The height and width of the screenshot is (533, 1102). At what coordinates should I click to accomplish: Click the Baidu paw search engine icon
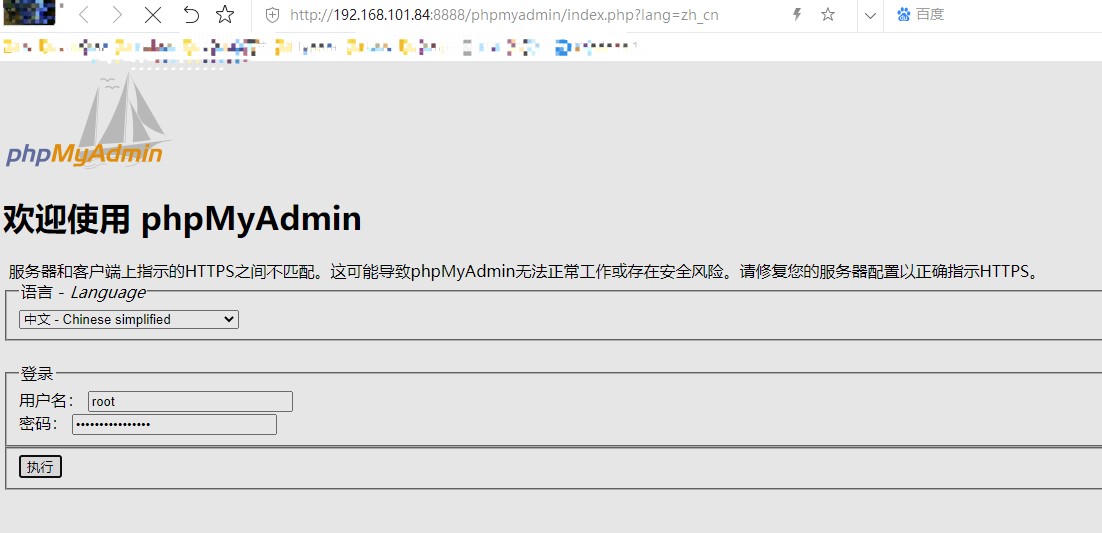point(904,14)
